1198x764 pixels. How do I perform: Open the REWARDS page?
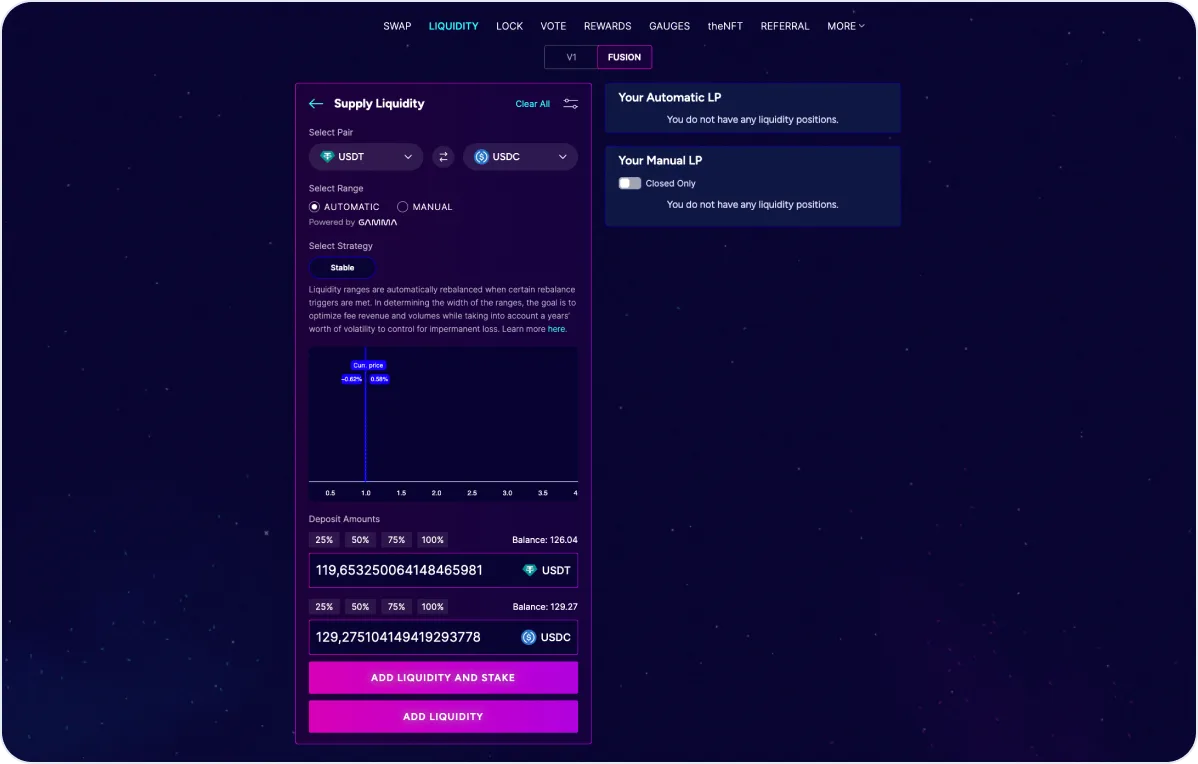pos(607,26)
